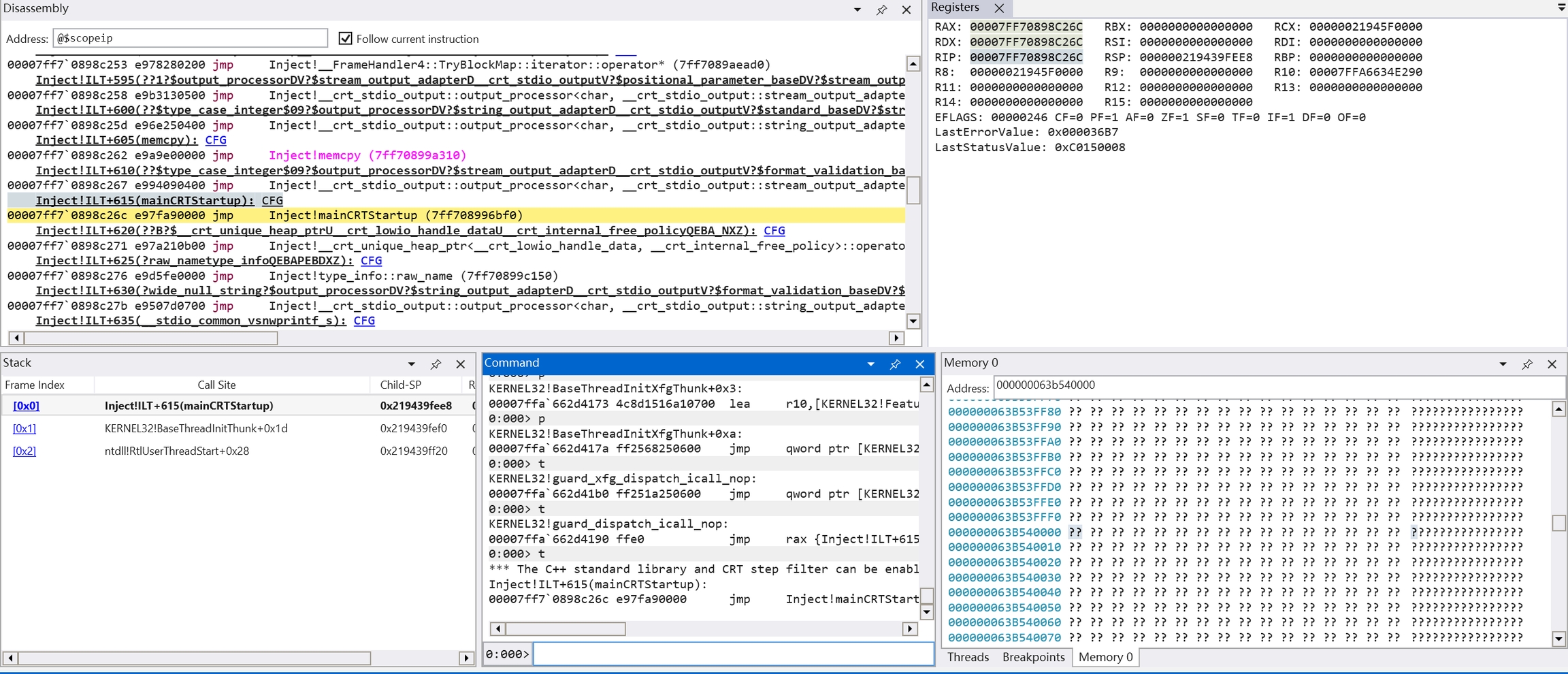Viewport: 1568px width, 674px height.
Task: Pin the Disassembly panel
Action: [881, 10]
